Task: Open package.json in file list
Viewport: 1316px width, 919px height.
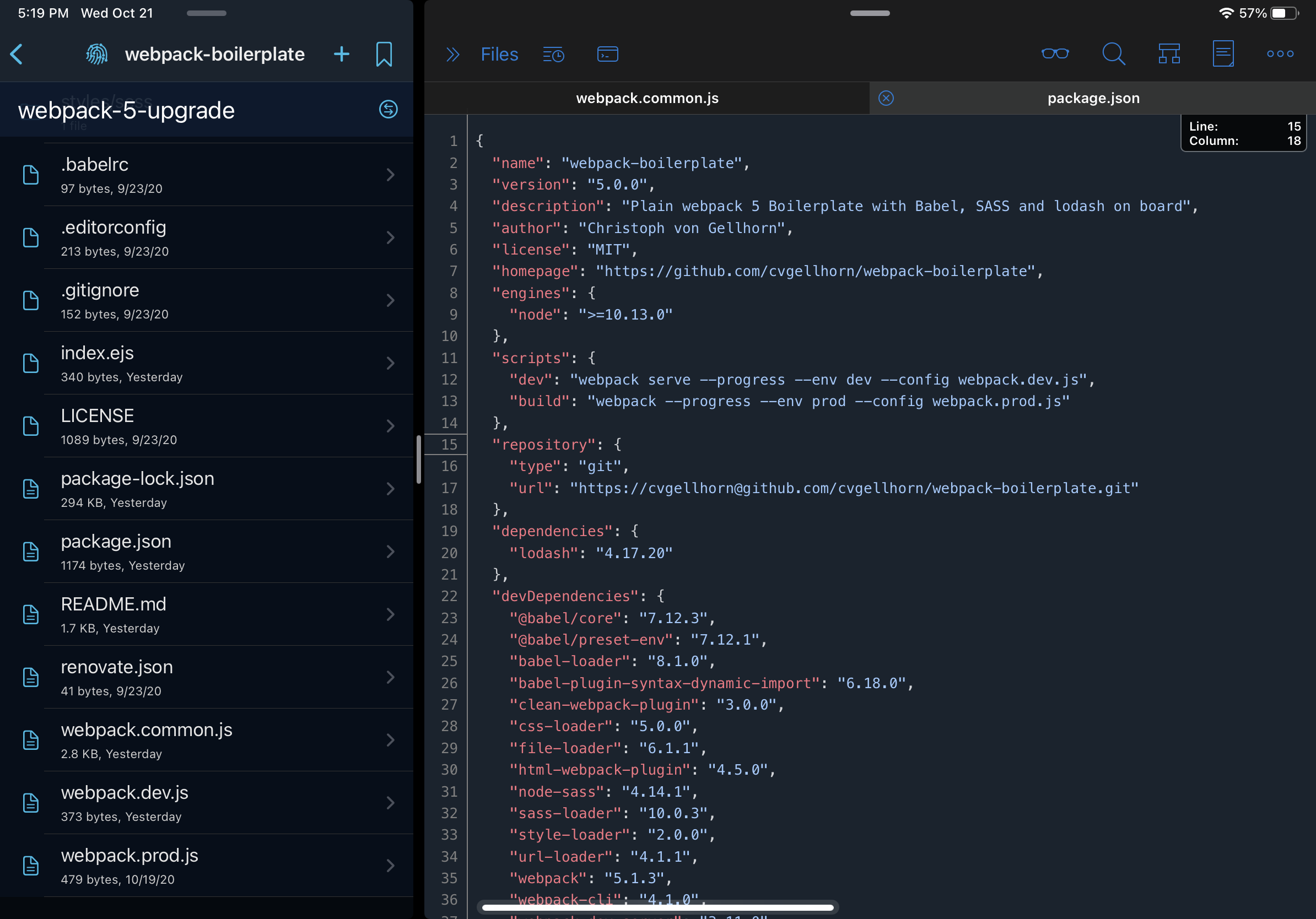Action: coord(206,551)
